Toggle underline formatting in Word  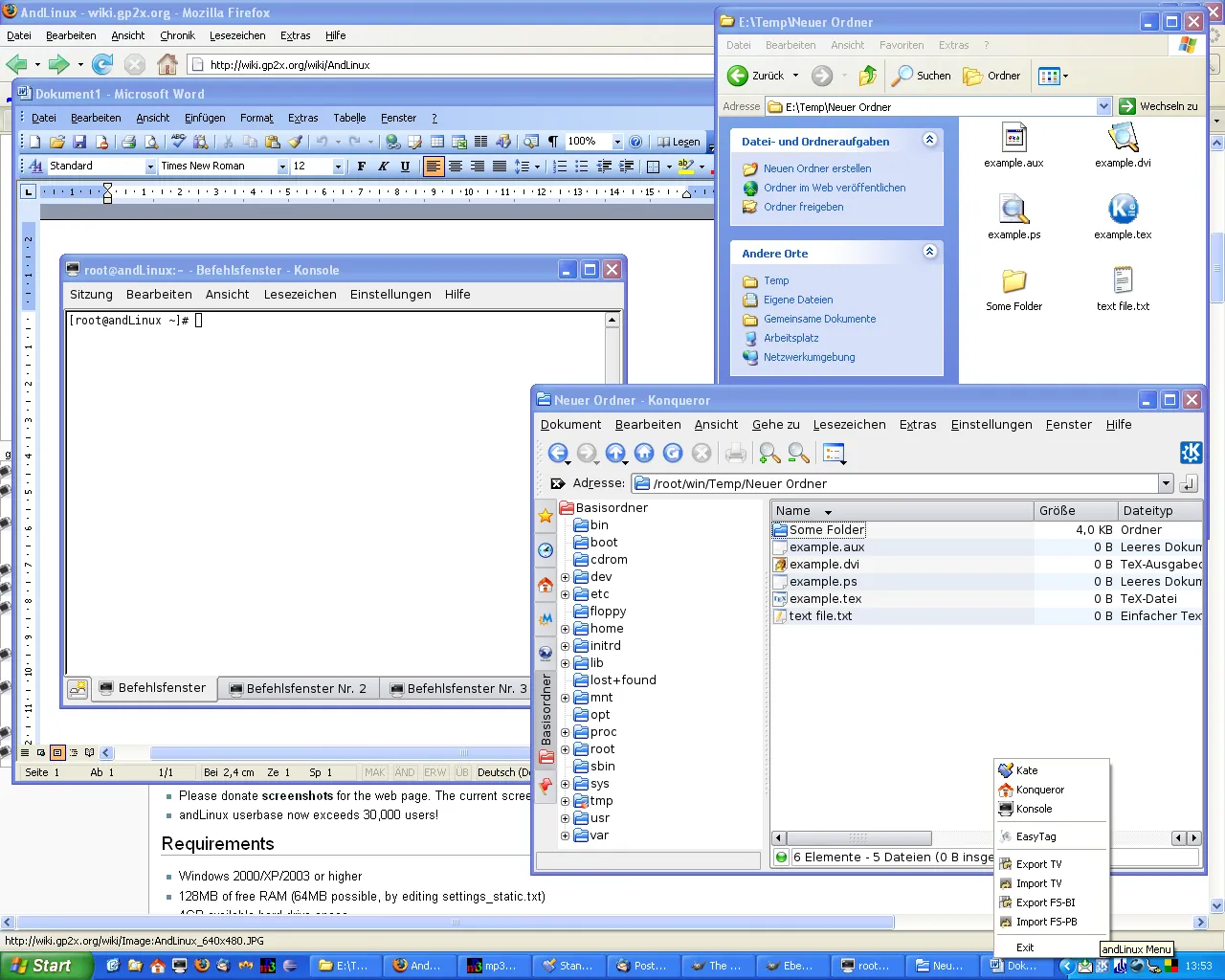tap(405, 167)
